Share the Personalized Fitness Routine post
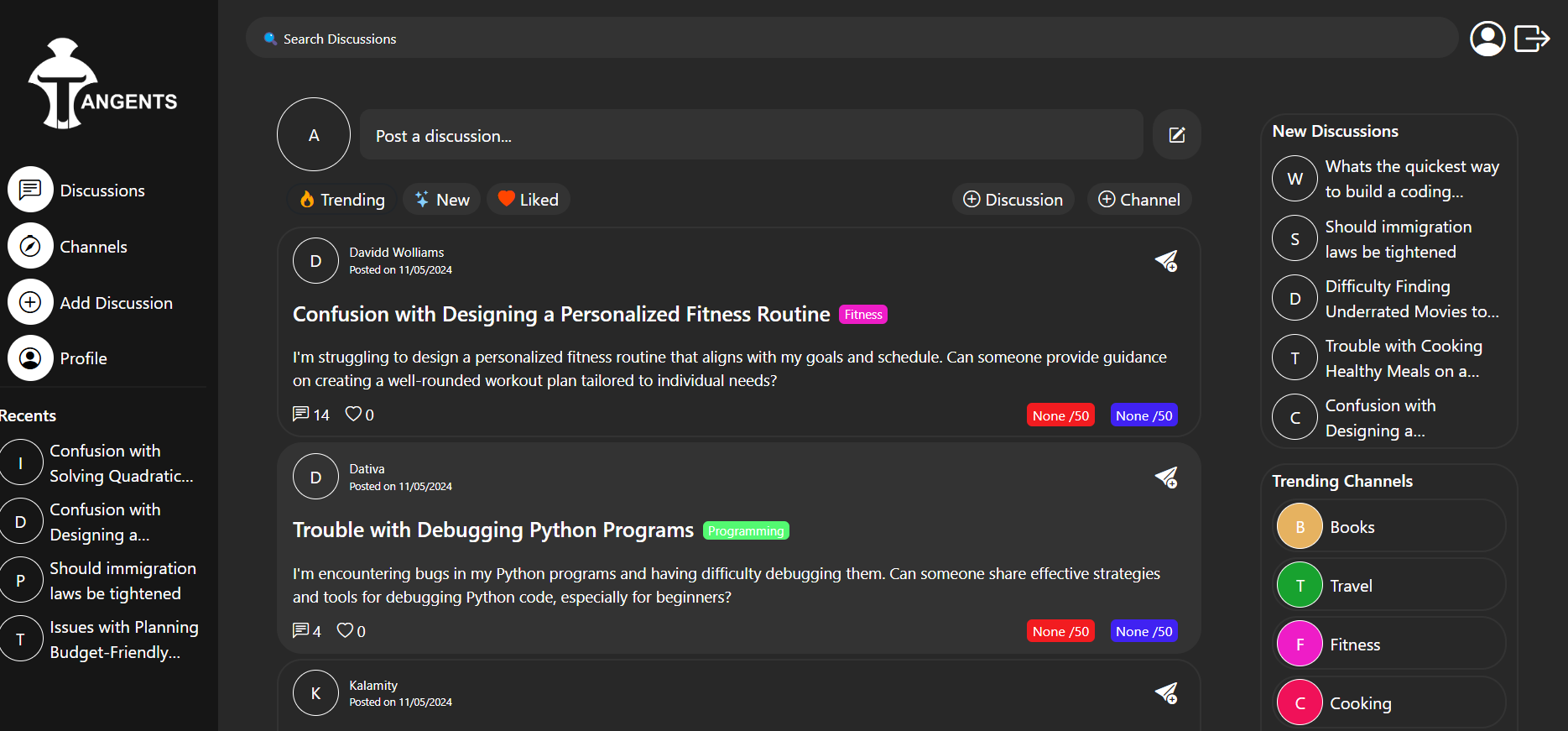Screen dimensions: 1568x731 tap(1166, 261)
